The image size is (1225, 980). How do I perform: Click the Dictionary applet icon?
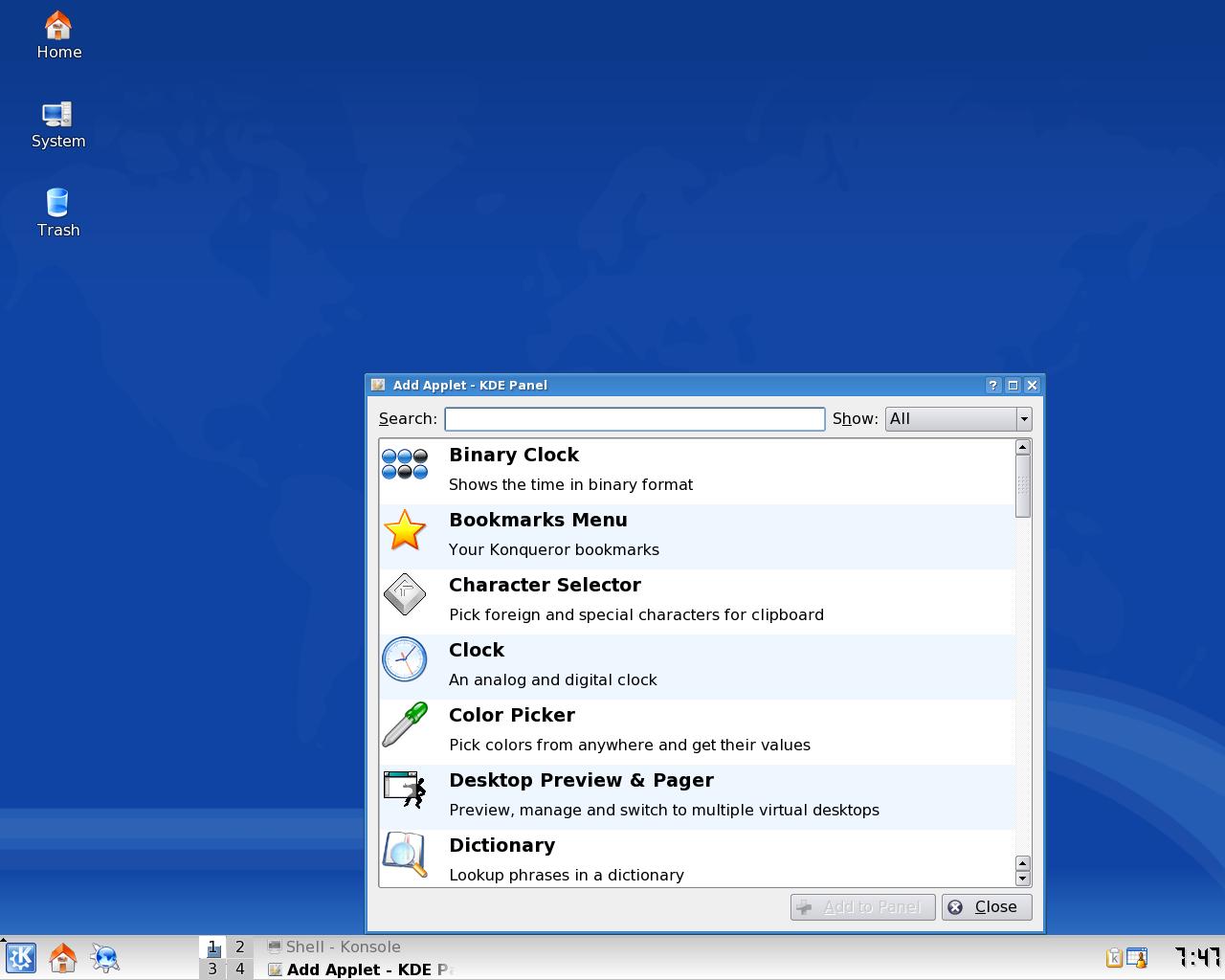click(405, 854)
